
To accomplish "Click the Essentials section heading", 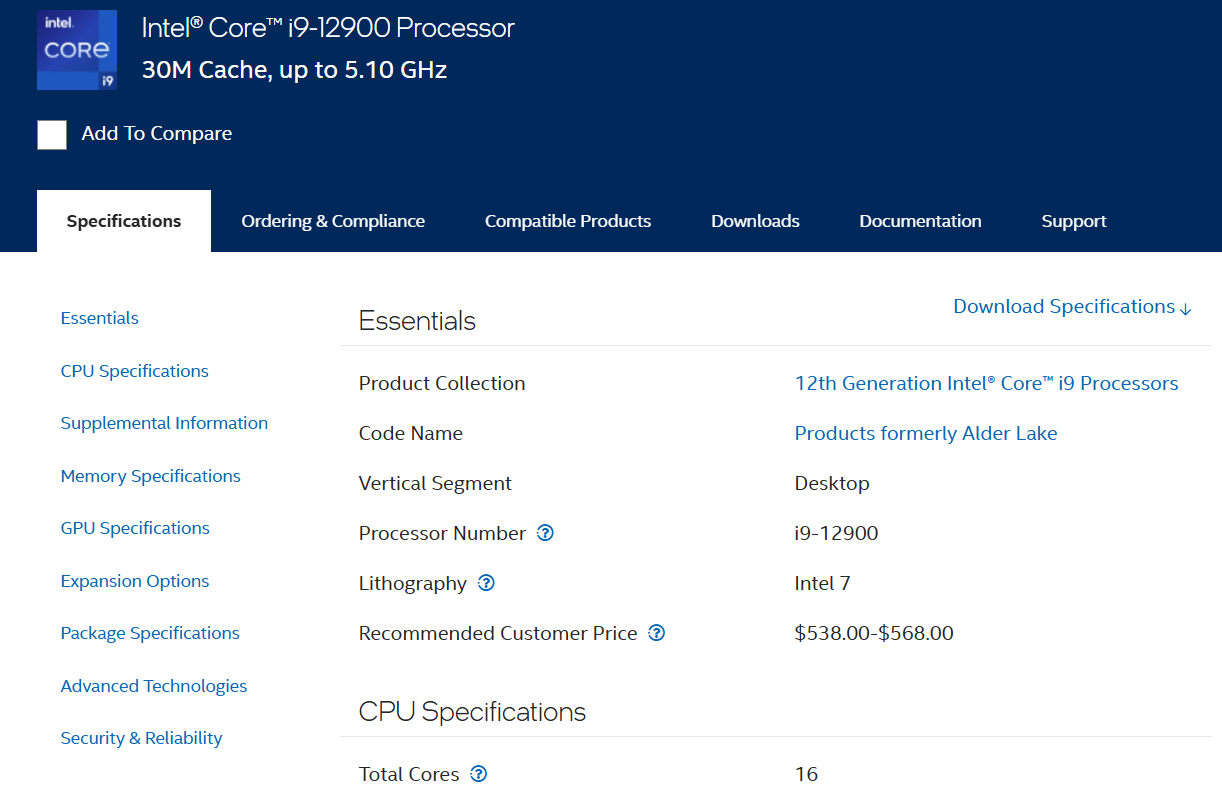I will (417, 321).
